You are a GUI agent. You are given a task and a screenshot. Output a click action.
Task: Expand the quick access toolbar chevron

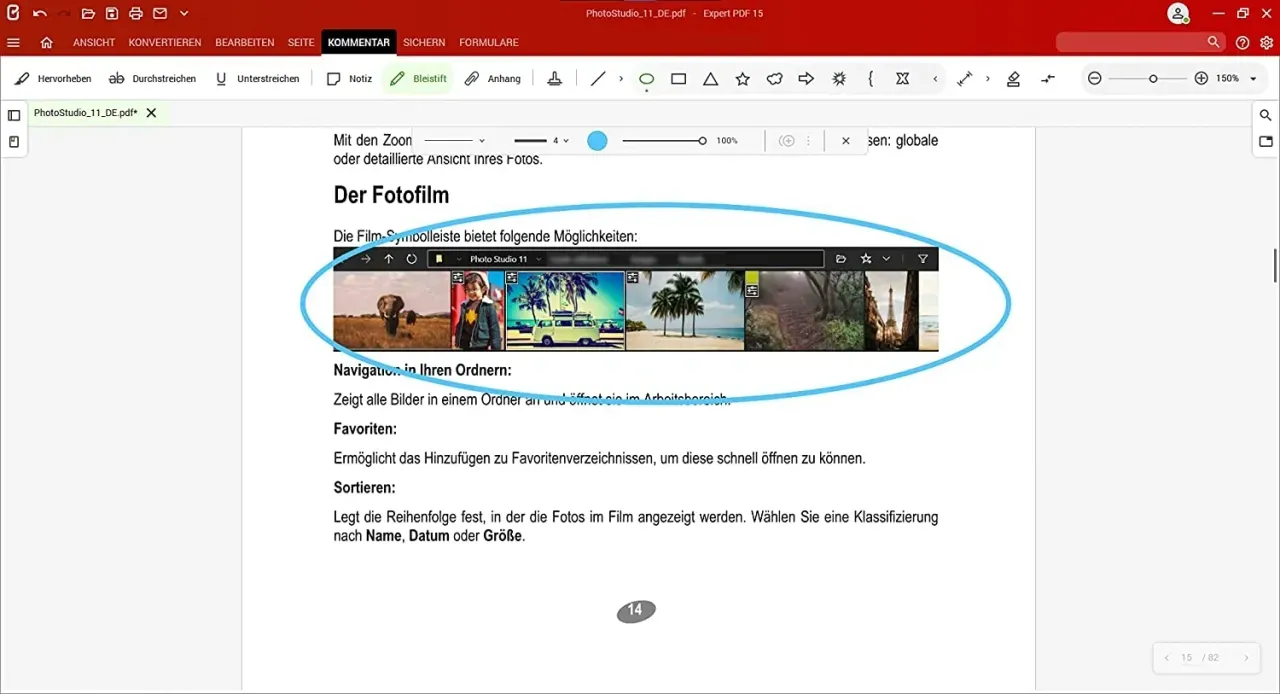(184, 14)
